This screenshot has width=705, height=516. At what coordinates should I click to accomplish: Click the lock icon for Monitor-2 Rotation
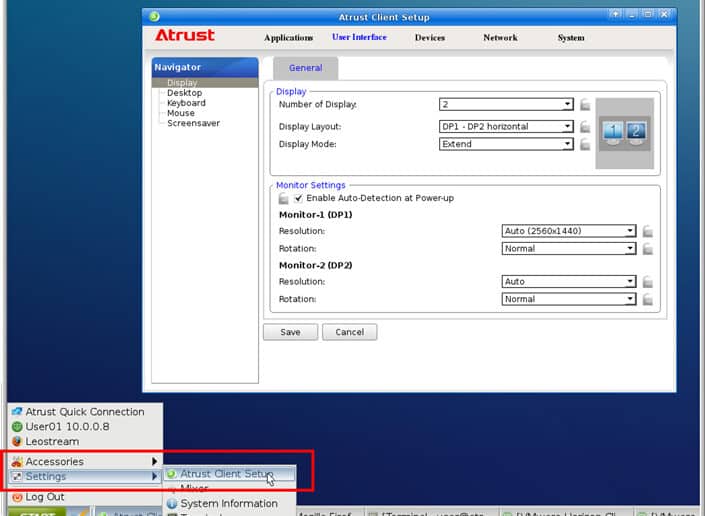[x=647, y=299]
